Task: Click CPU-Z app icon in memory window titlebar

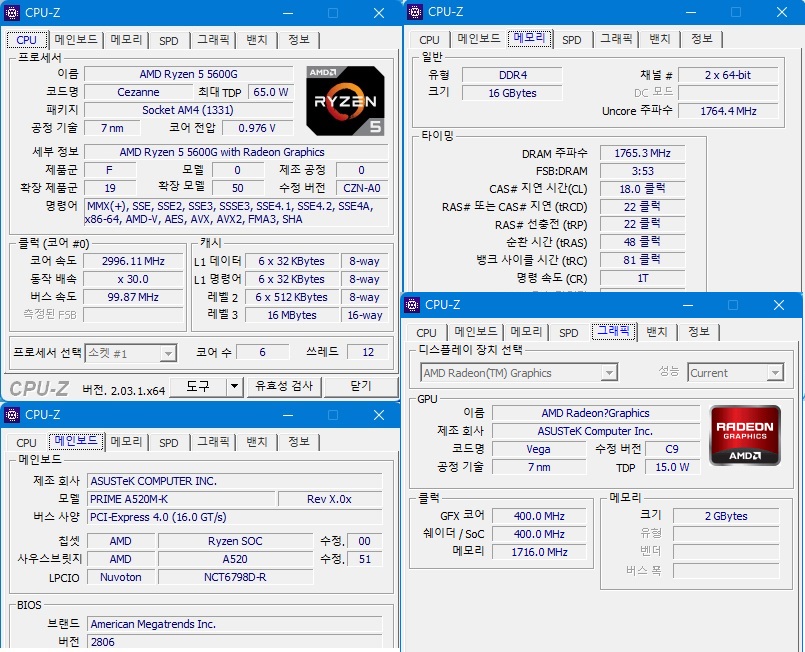Action: tap(415, 12)
